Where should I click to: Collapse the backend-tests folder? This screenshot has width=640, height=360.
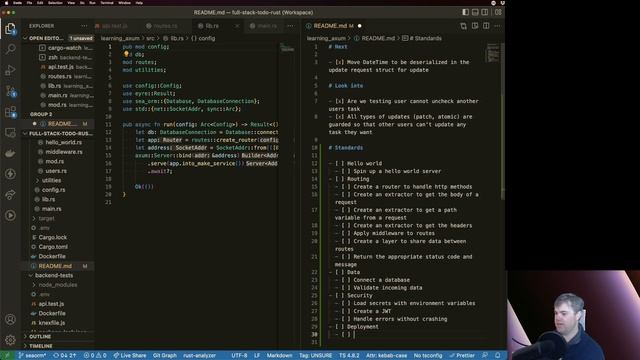coord(54,276)
